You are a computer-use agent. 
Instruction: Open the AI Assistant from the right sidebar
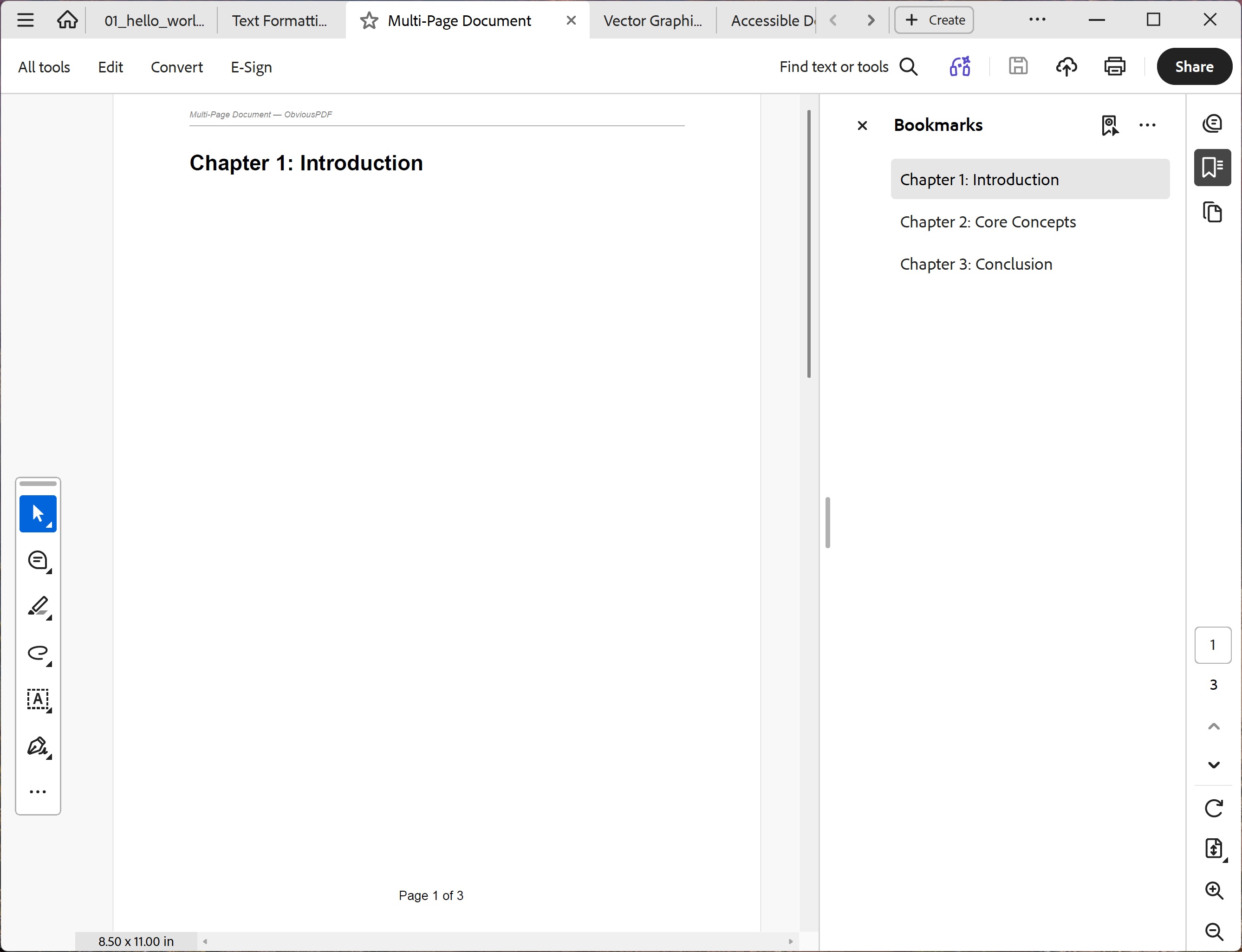pos(1213,123)
